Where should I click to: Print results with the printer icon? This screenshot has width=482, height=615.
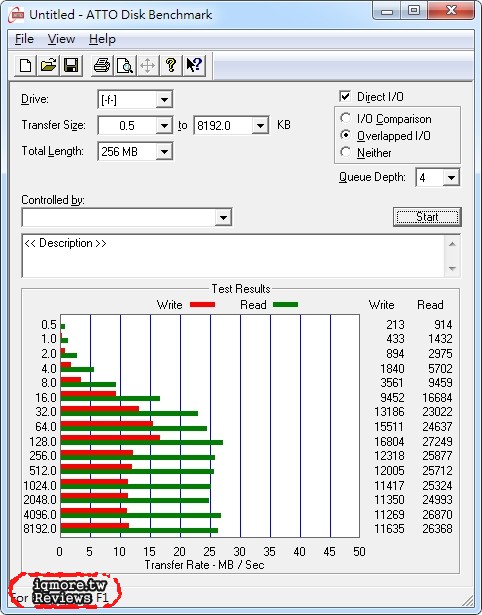point(102,65)
